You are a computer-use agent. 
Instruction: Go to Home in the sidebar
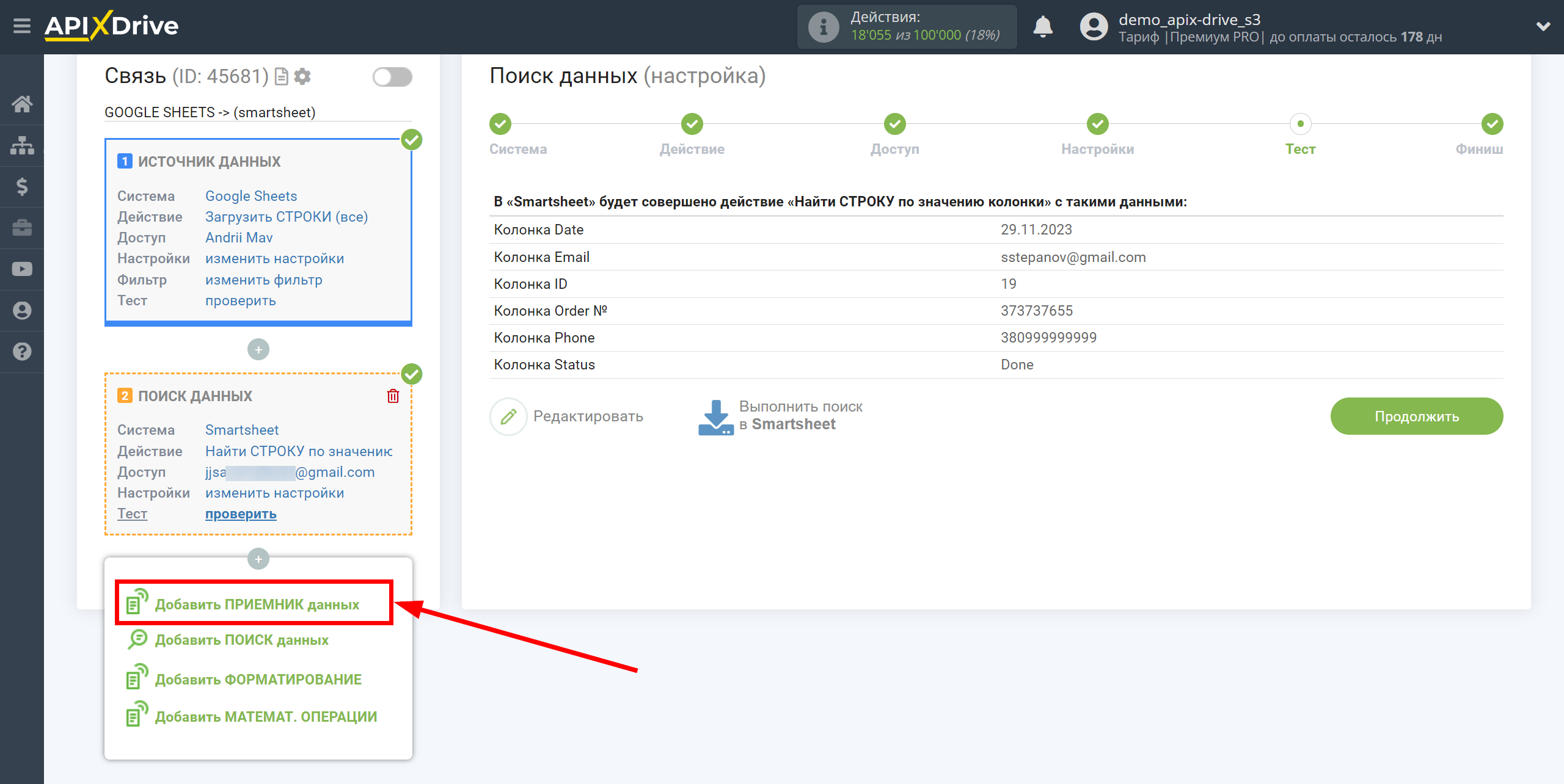[22, 104]
